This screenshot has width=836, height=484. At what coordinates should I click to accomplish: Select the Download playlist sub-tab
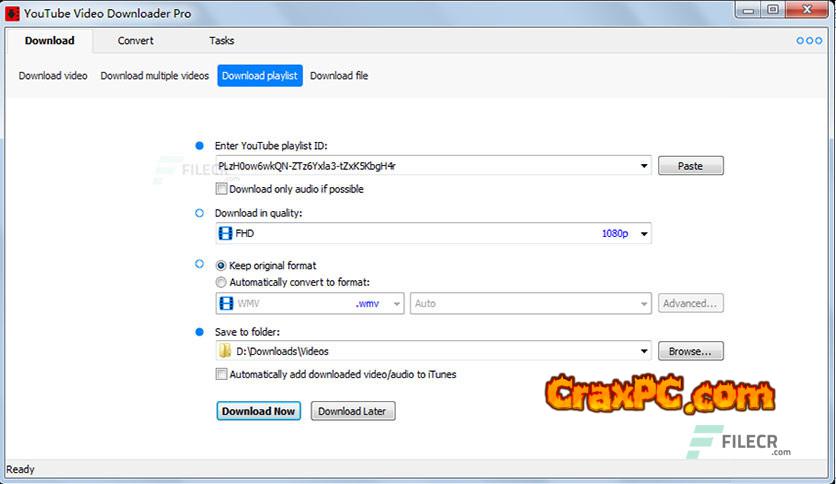(x=260, y=76)
